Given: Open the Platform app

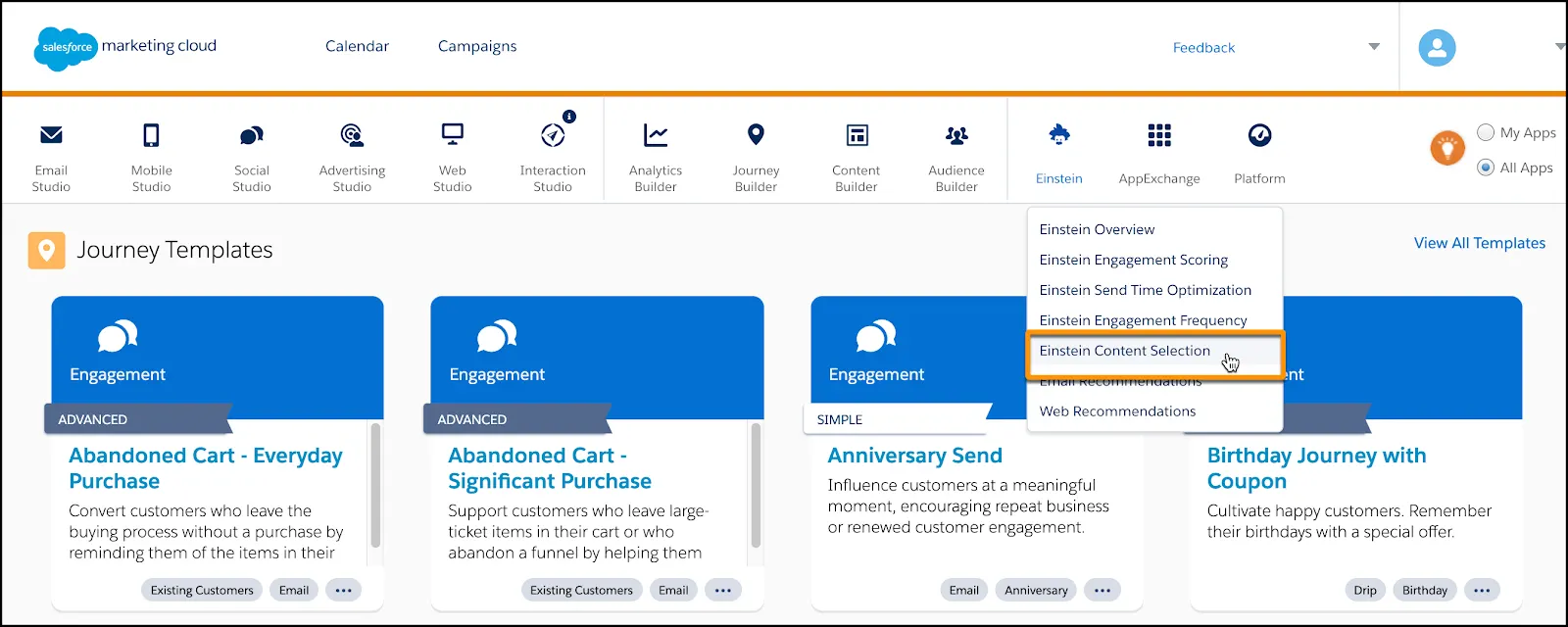Looking at the screenshot, I should pyautogui.click(x=1259, y=154).
